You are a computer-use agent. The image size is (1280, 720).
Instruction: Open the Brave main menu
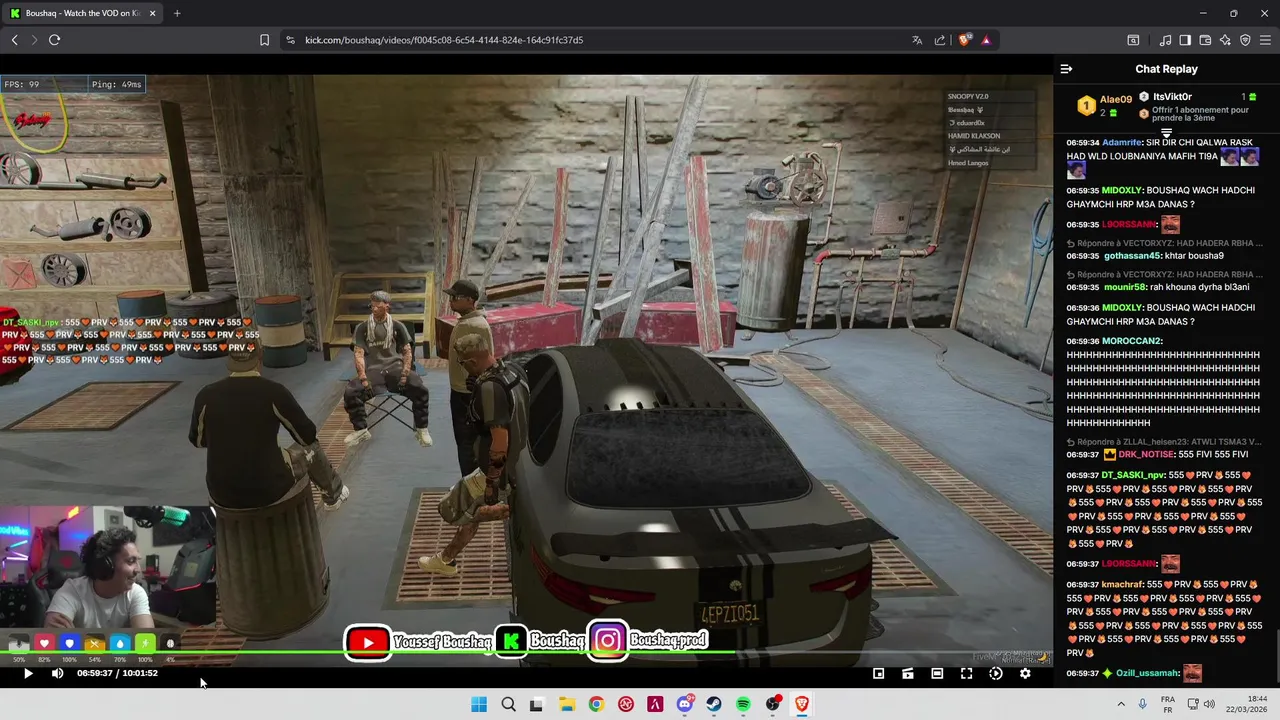point(1265,40)
